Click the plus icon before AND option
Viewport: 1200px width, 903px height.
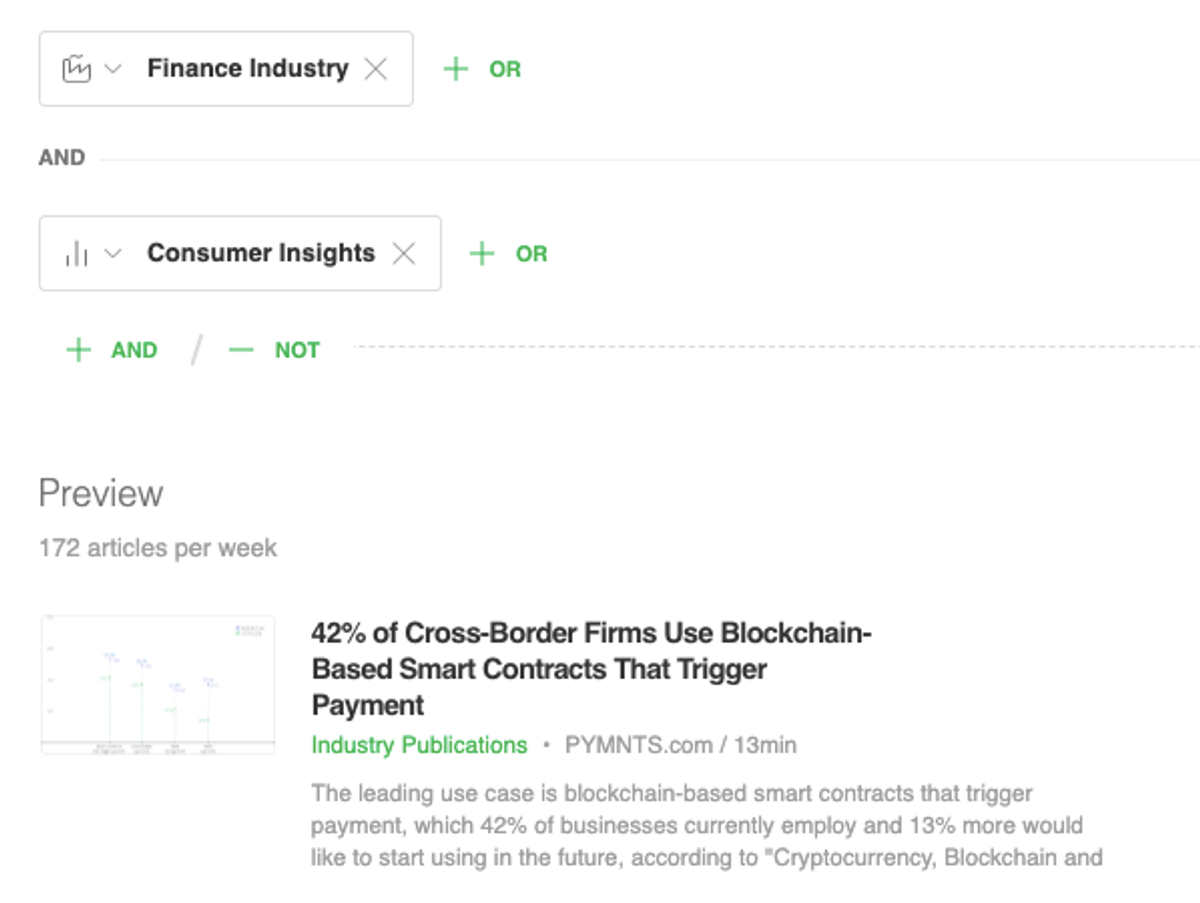coord(78,350)
